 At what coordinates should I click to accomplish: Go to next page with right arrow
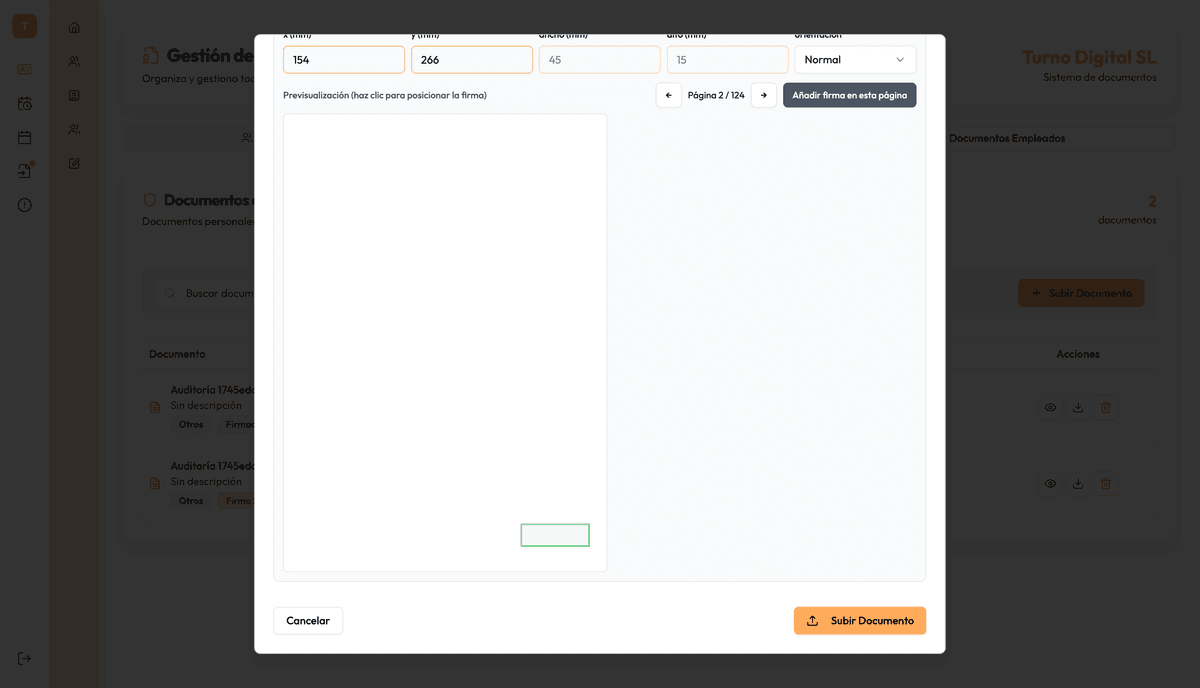point(764,95)
